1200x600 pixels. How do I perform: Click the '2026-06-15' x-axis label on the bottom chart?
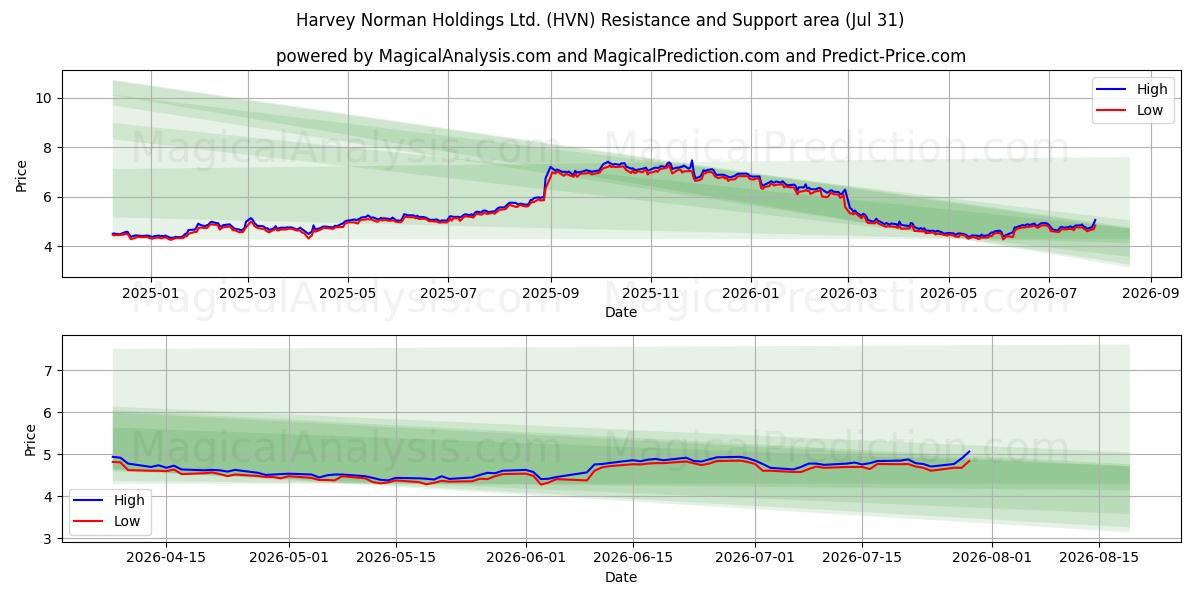point(633,558)
